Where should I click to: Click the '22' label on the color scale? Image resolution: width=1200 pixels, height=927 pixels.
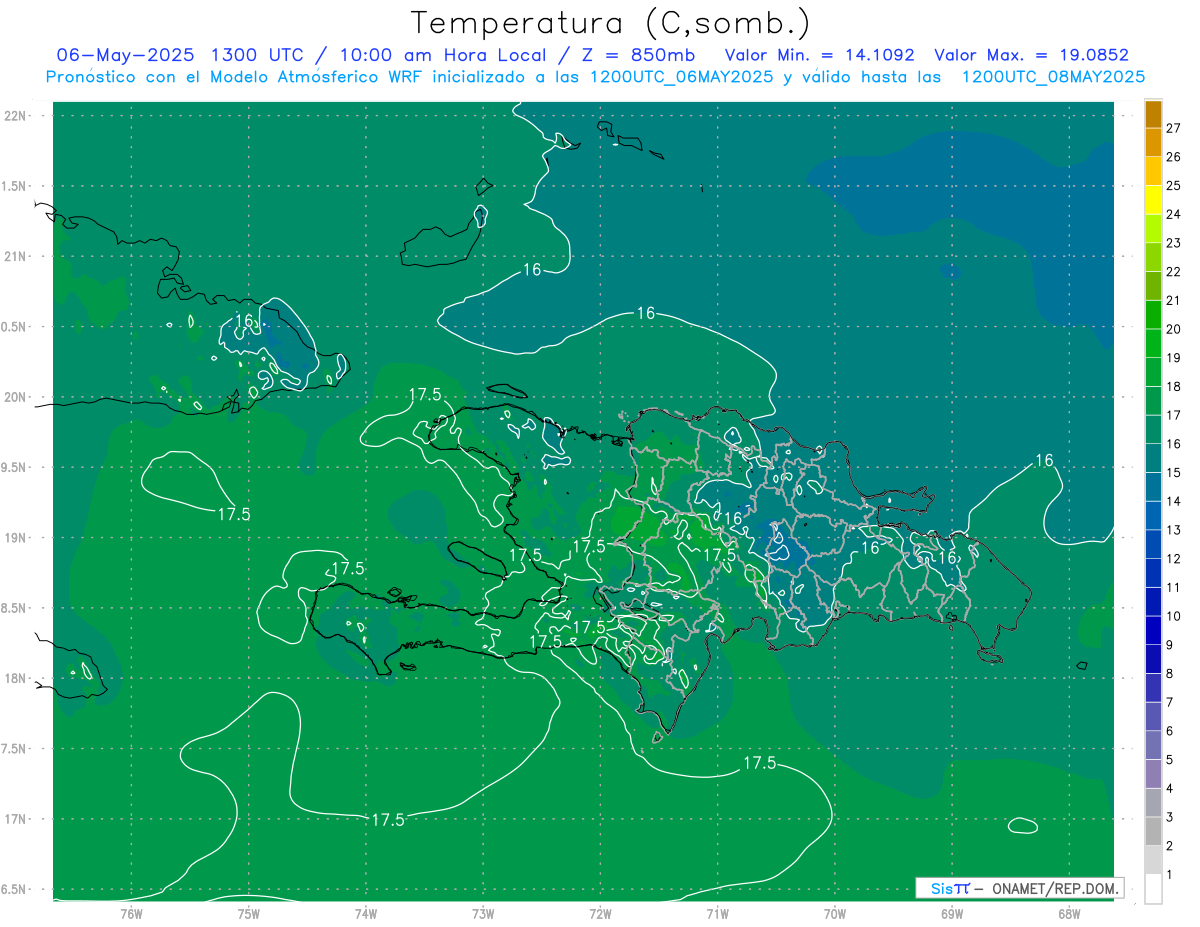(1174, 271)
